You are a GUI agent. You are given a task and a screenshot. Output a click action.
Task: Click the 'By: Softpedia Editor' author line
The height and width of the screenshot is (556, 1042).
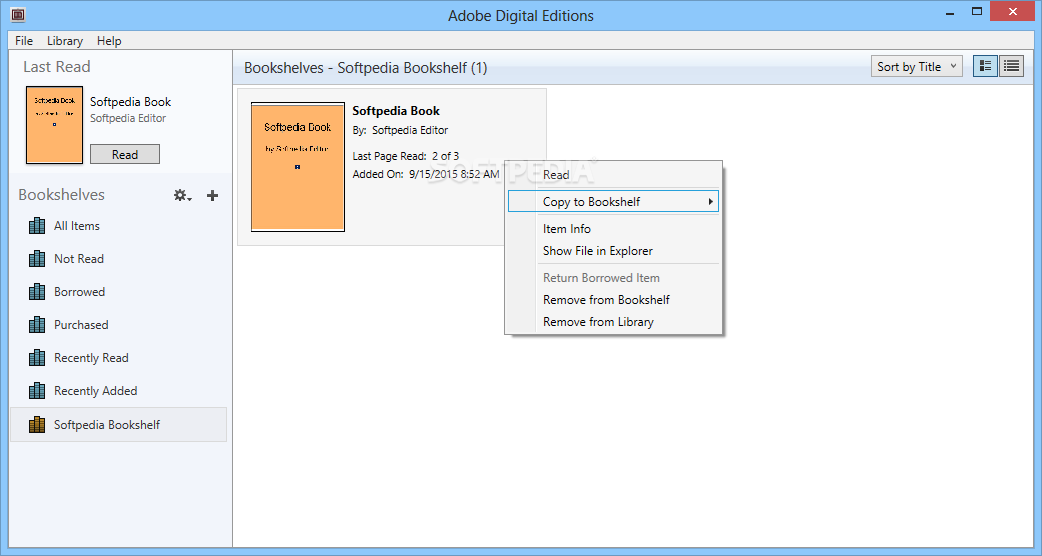pyautogui.click(x=400, y=130)
